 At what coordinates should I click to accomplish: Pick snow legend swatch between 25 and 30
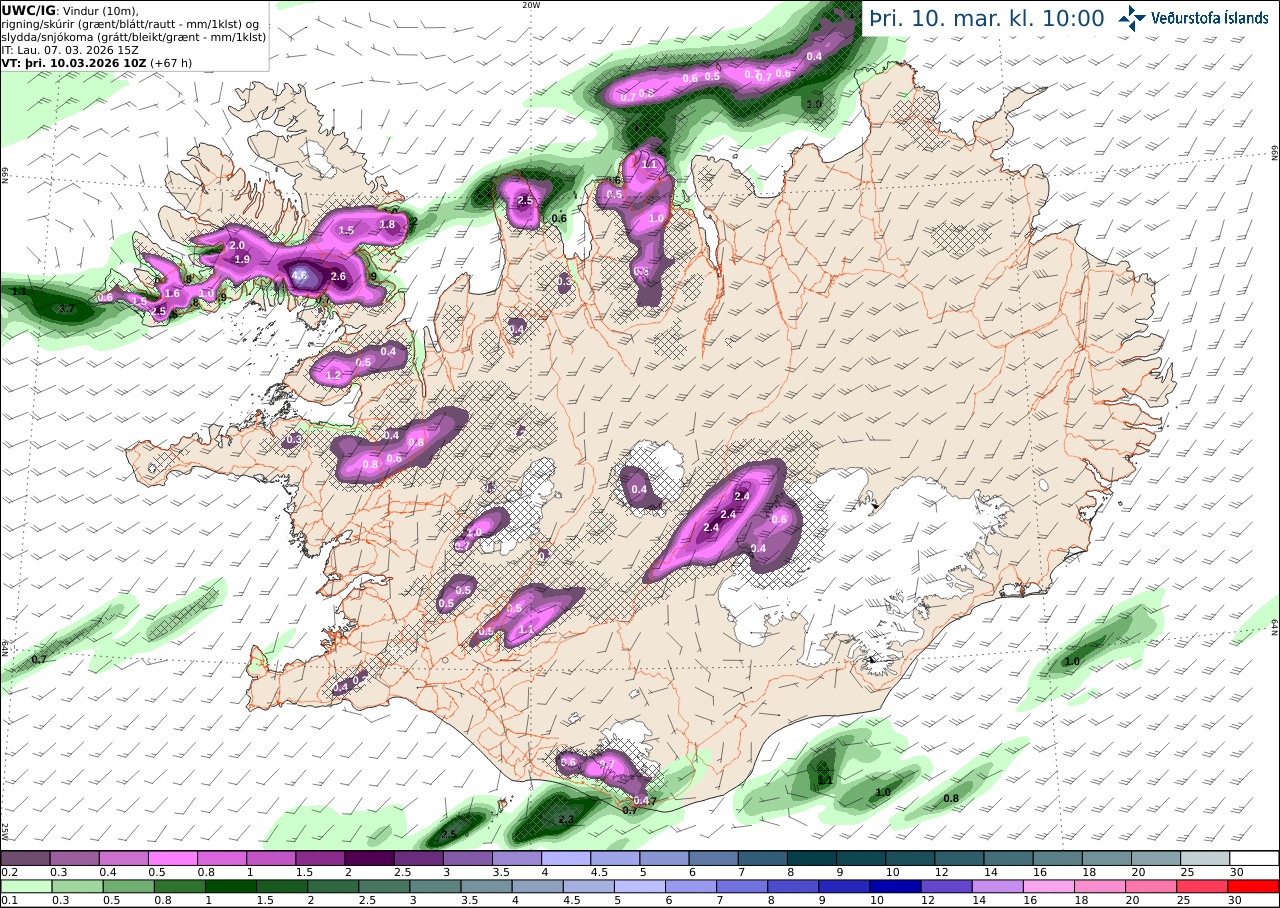point(1206,858)
